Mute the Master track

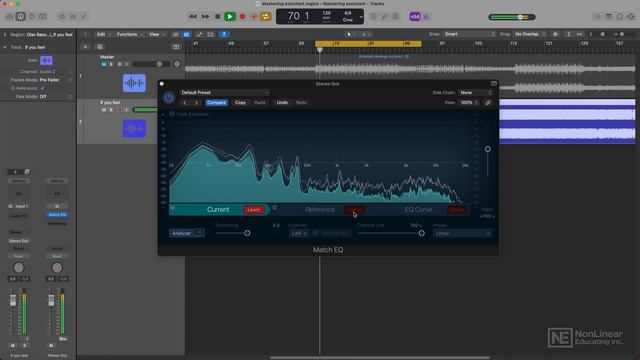coord(104,64)
